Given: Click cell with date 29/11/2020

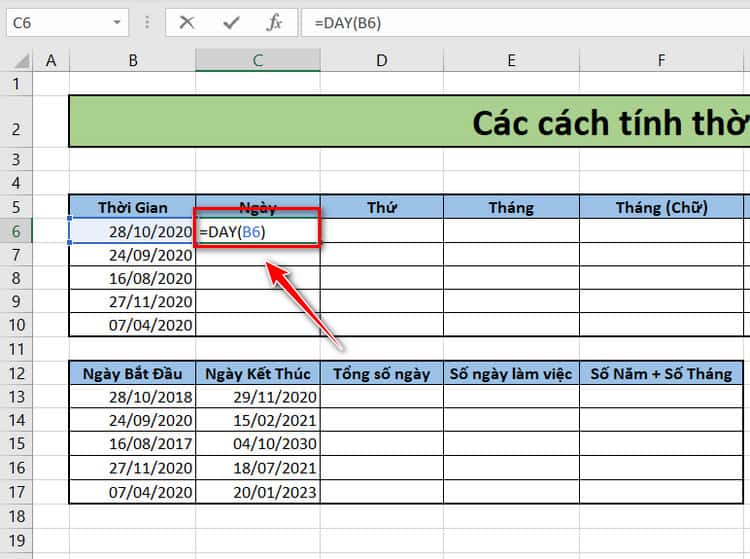Looking at the screenshot, I should (x=258, y=397).
